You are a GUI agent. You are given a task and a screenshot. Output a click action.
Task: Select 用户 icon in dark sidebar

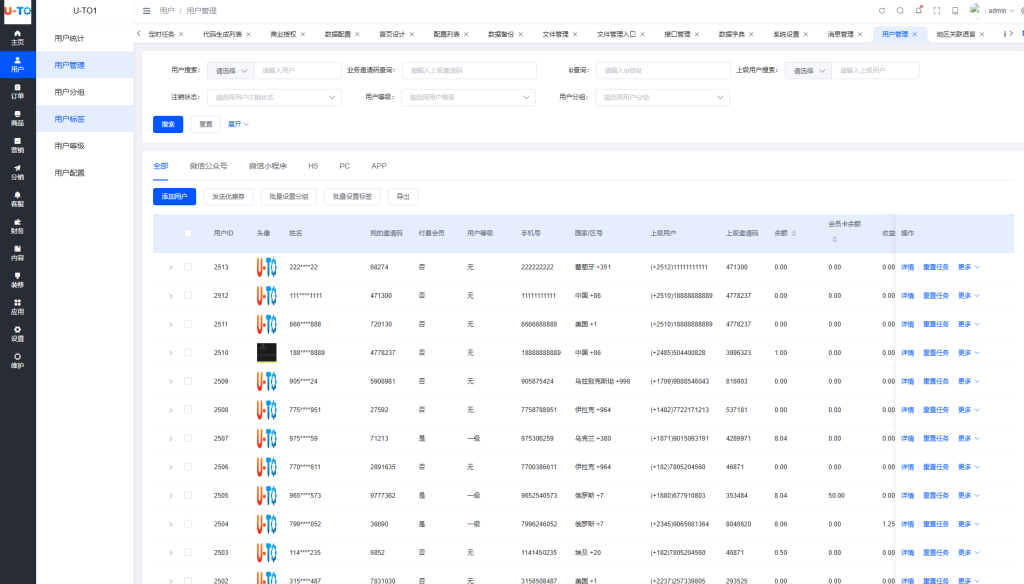tap(18, 64)
